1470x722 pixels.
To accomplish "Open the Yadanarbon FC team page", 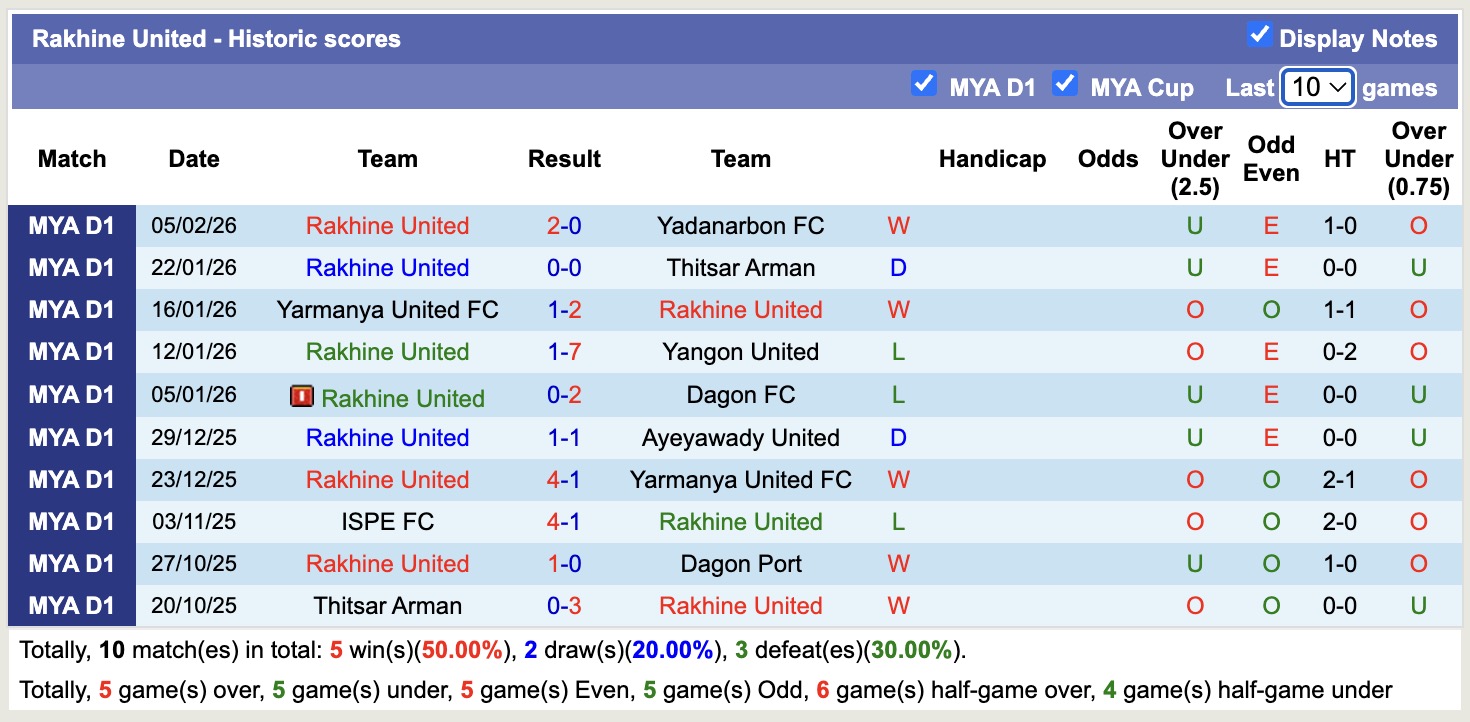I will coord(740,225).
